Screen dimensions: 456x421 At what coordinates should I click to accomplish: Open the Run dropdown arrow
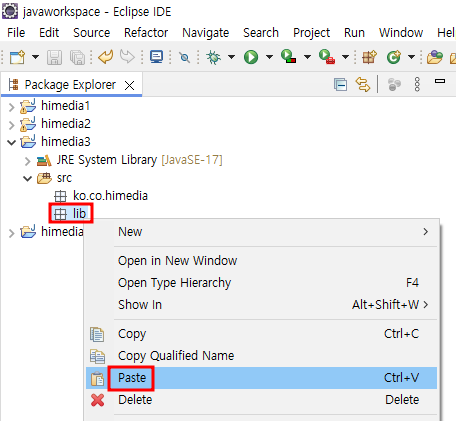tap(269, 57)
